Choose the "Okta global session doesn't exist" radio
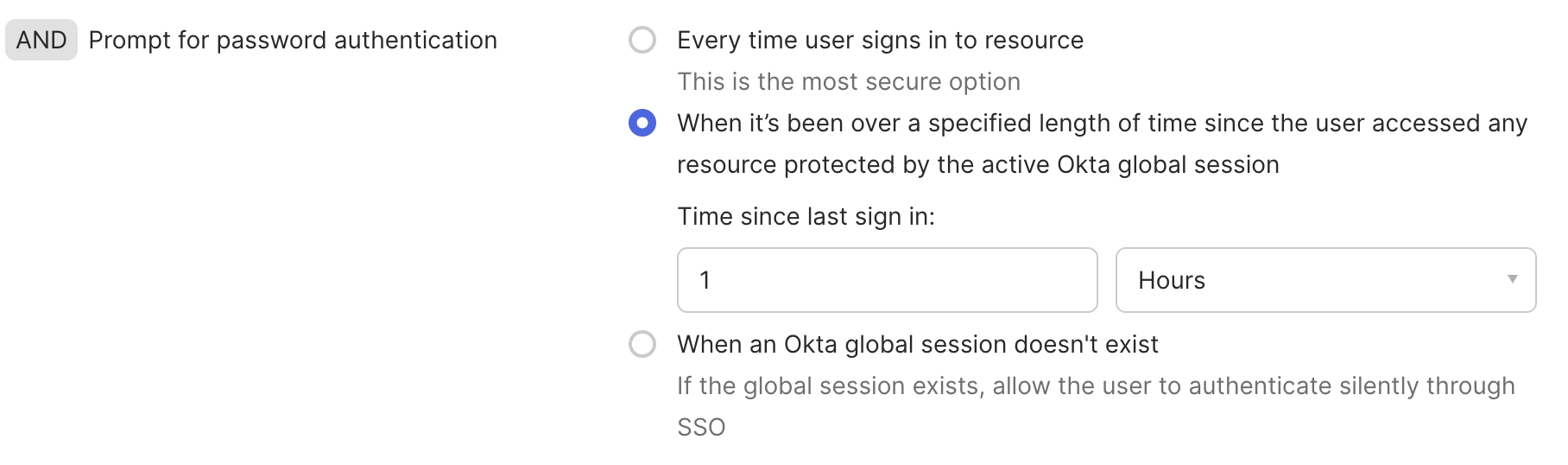This screenshot has height=465, width=1568. [642, 344]
